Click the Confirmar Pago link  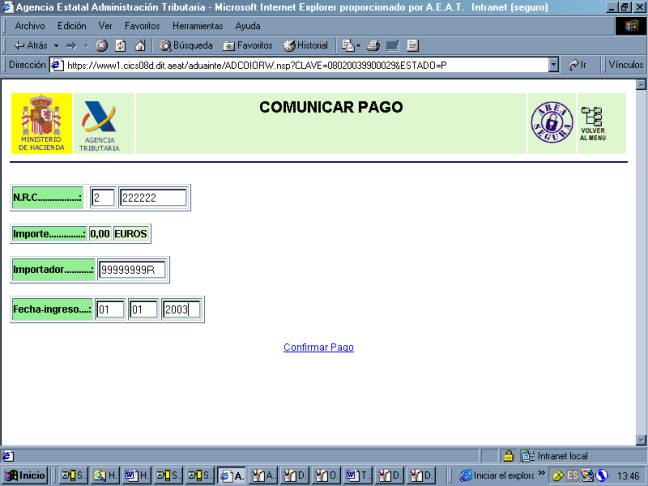(x=318, y=347)
